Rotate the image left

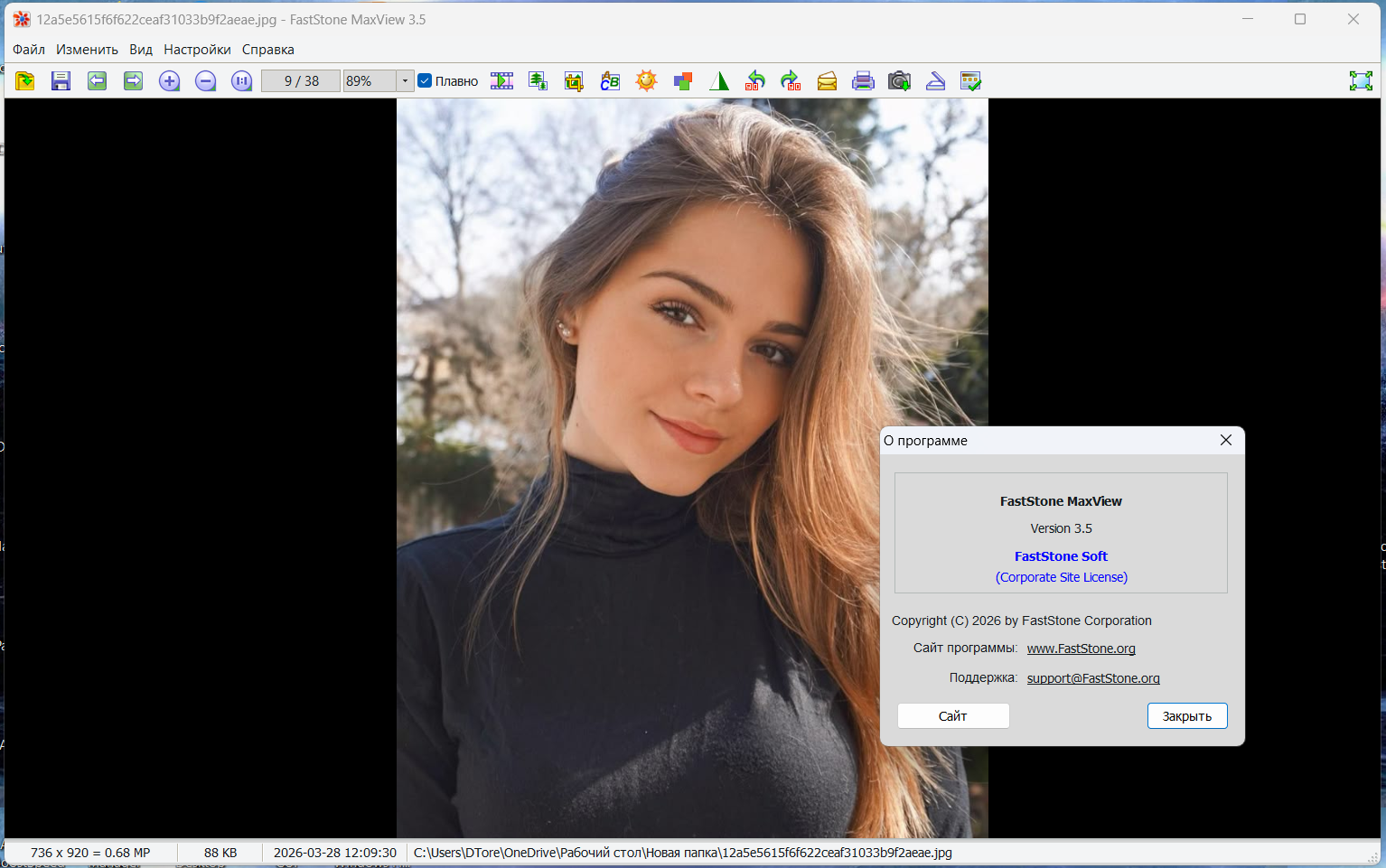pos(754,81)
